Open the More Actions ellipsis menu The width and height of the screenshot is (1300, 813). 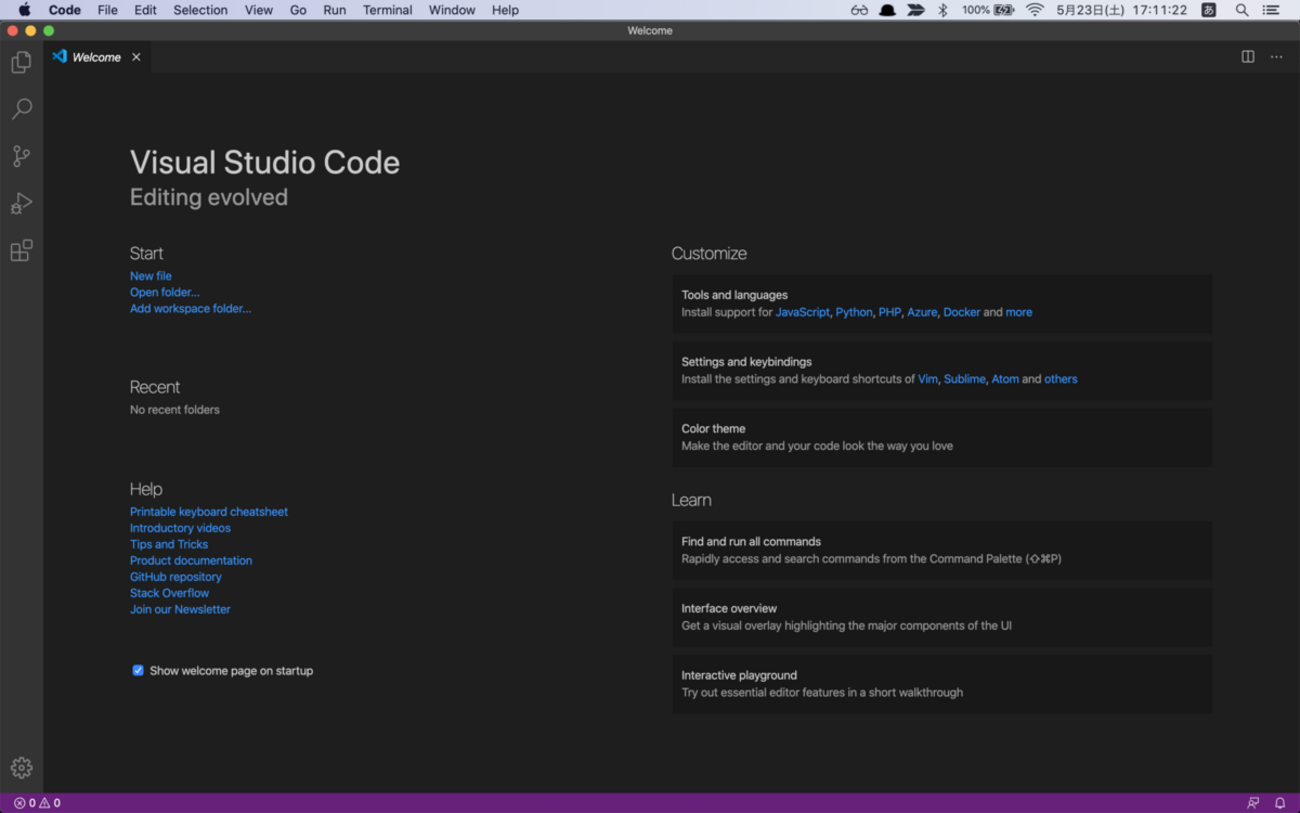1276,57
